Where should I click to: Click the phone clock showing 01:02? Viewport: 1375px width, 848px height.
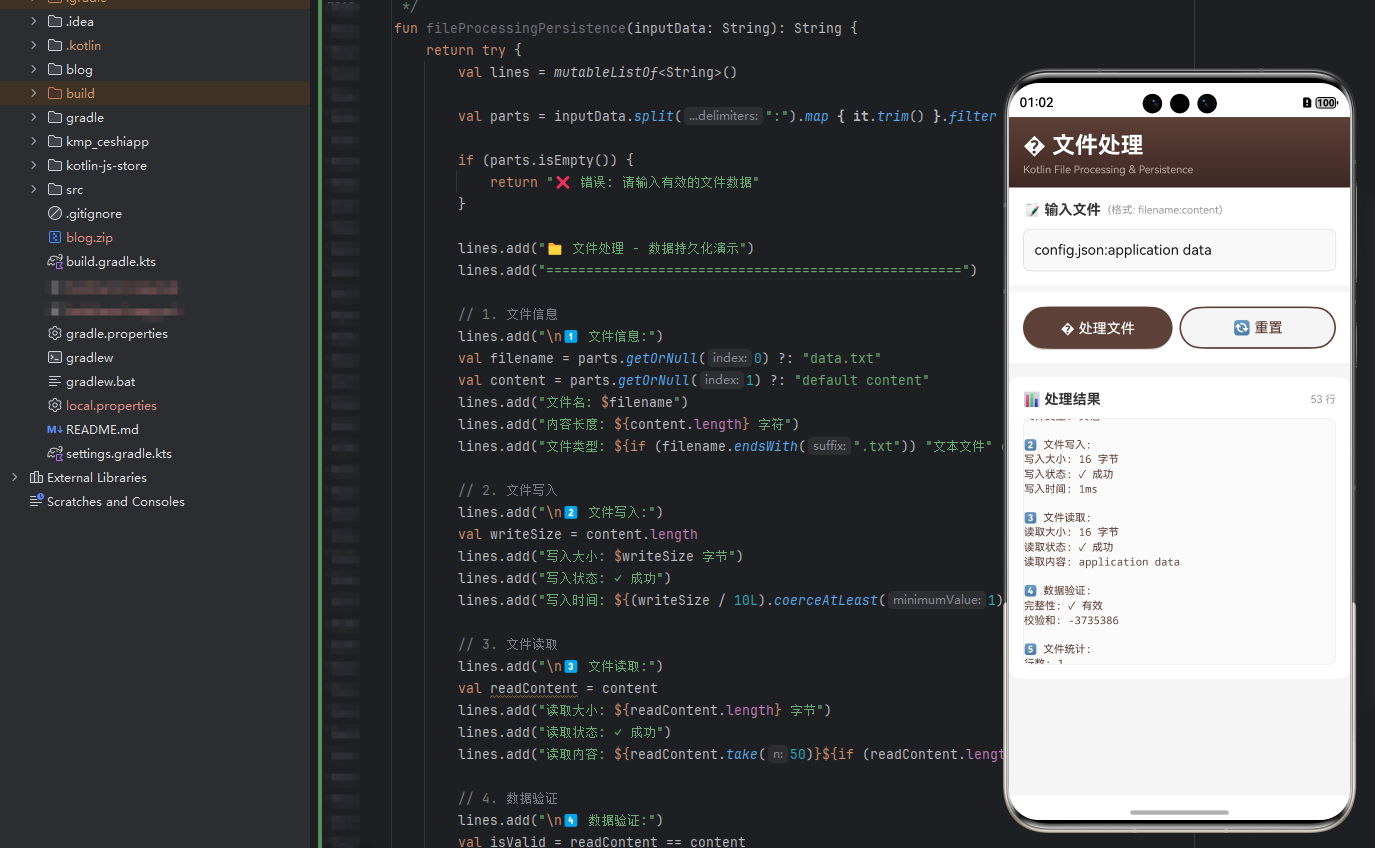(1036, 103)
